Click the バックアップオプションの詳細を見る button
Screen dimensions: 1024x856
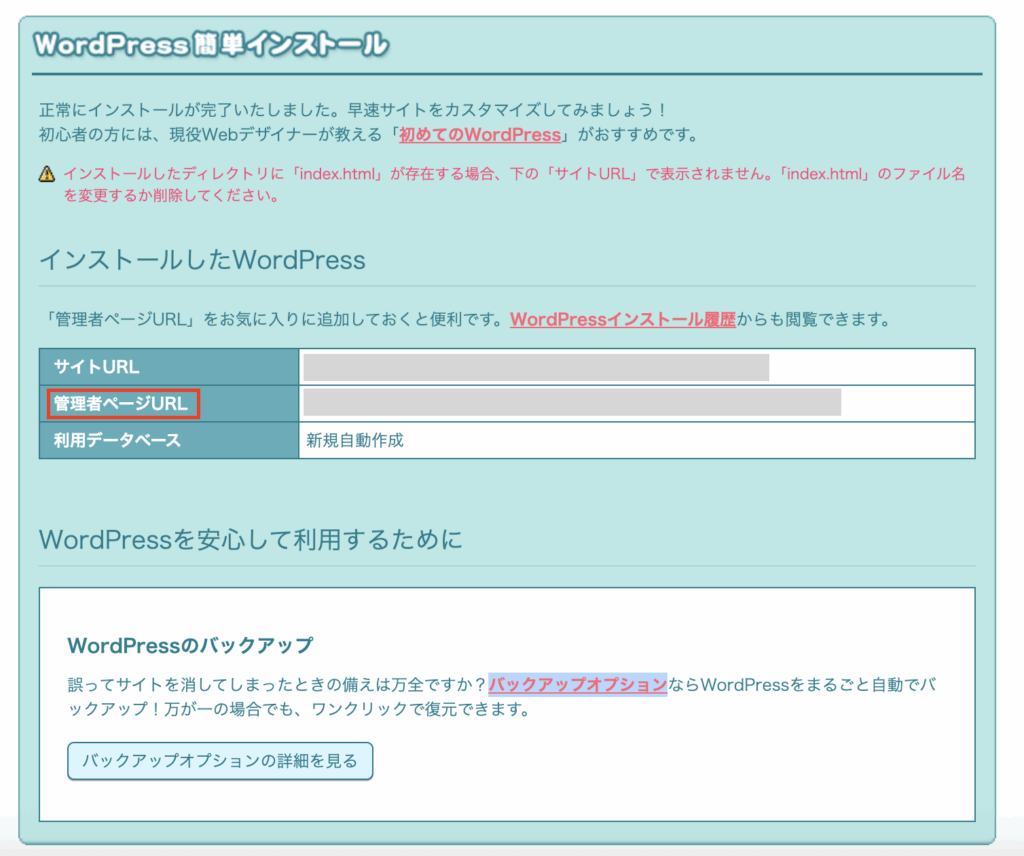tap(219, 761)
